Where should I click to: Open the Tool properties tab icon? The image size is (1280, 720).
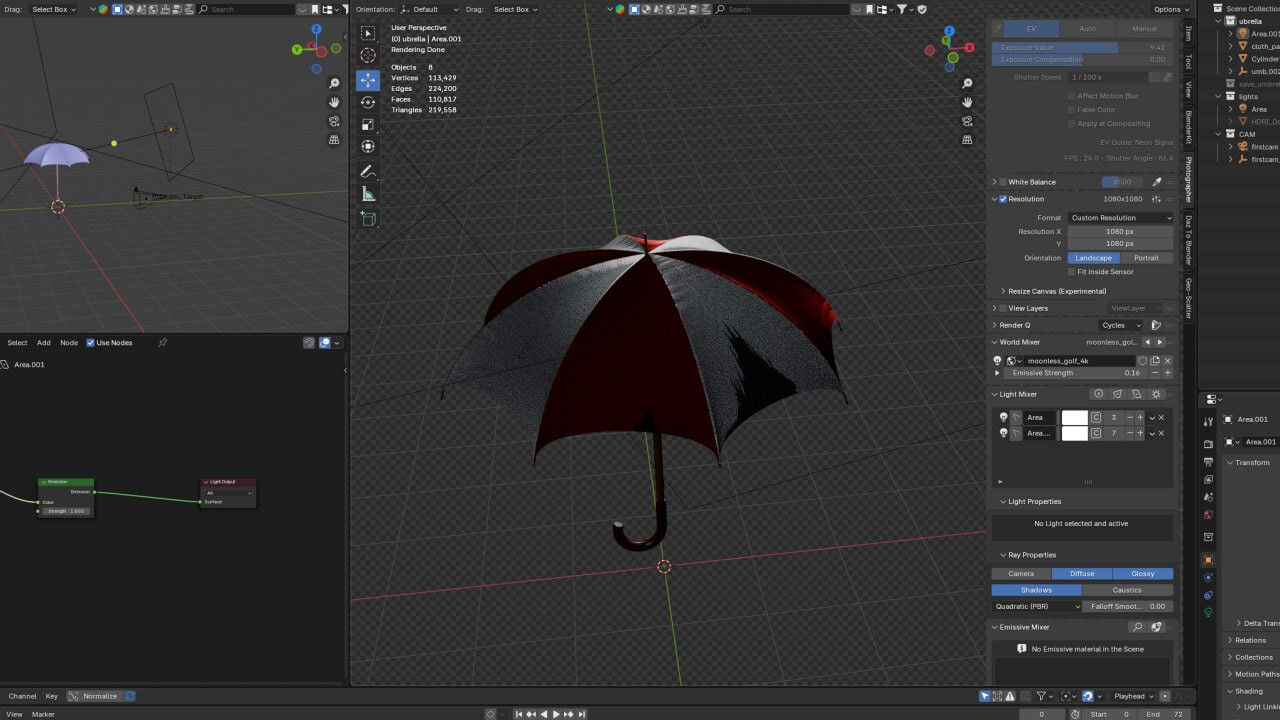[x=1208, y=422]
